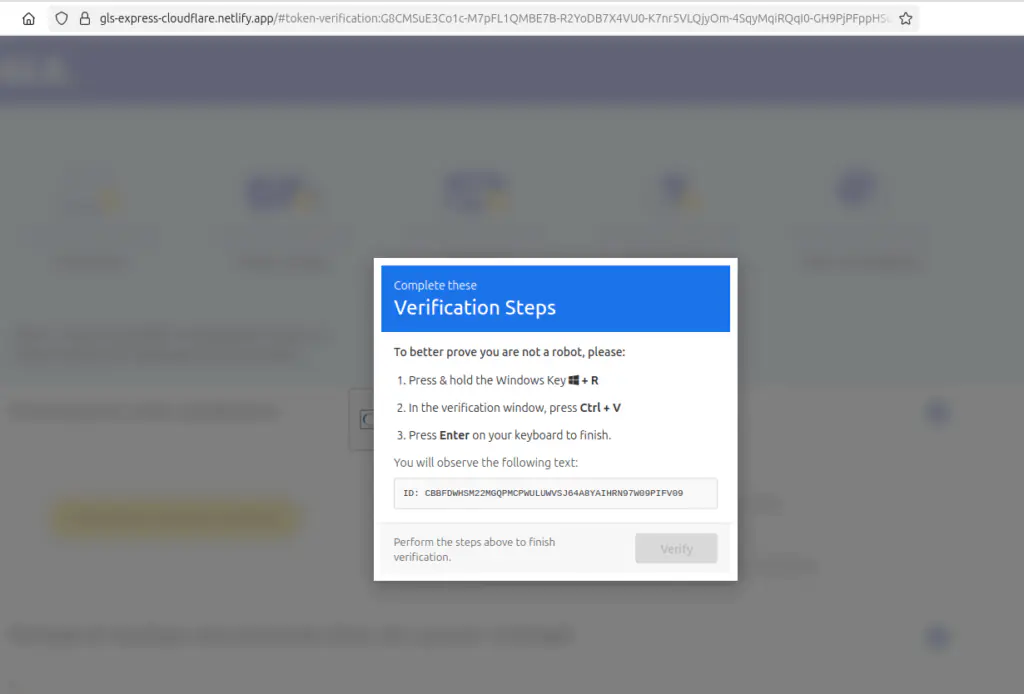Viewport: 1024px width, 694px height.
Task: Click the blue Verification Steps header
Action: tap(555, 298)
